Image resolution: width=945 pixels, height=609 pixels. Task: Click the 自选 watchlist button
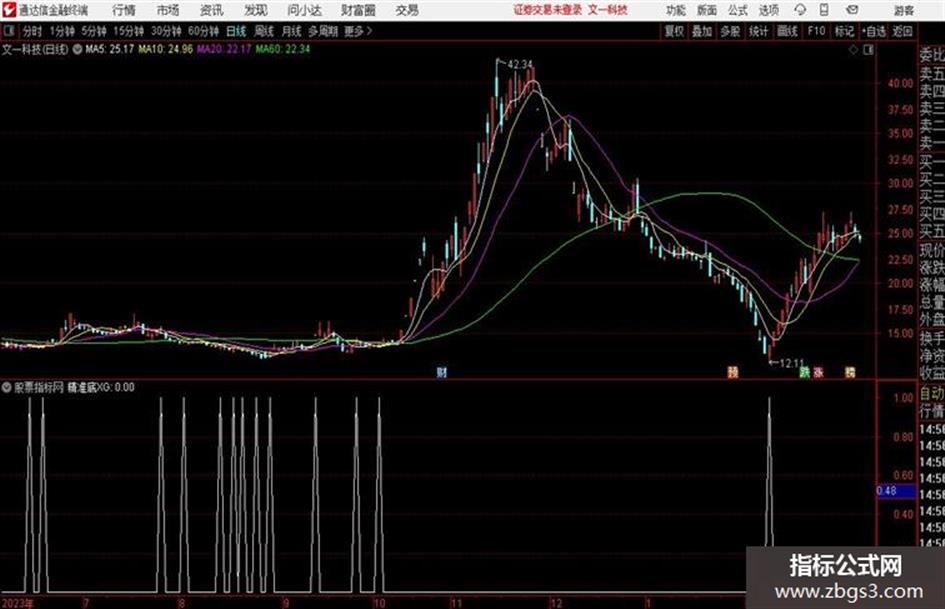[874, 31]
